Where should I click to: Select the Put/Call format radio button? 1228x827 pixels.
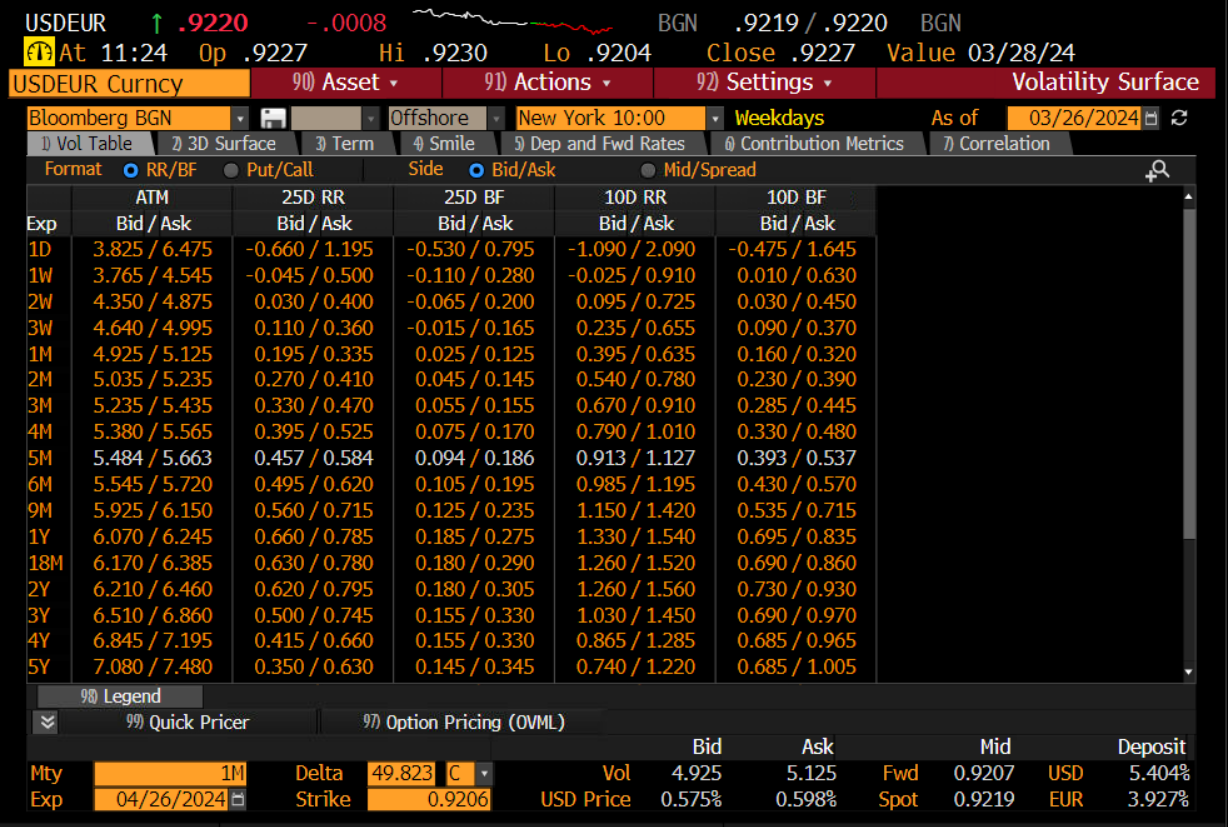[231, 170]
